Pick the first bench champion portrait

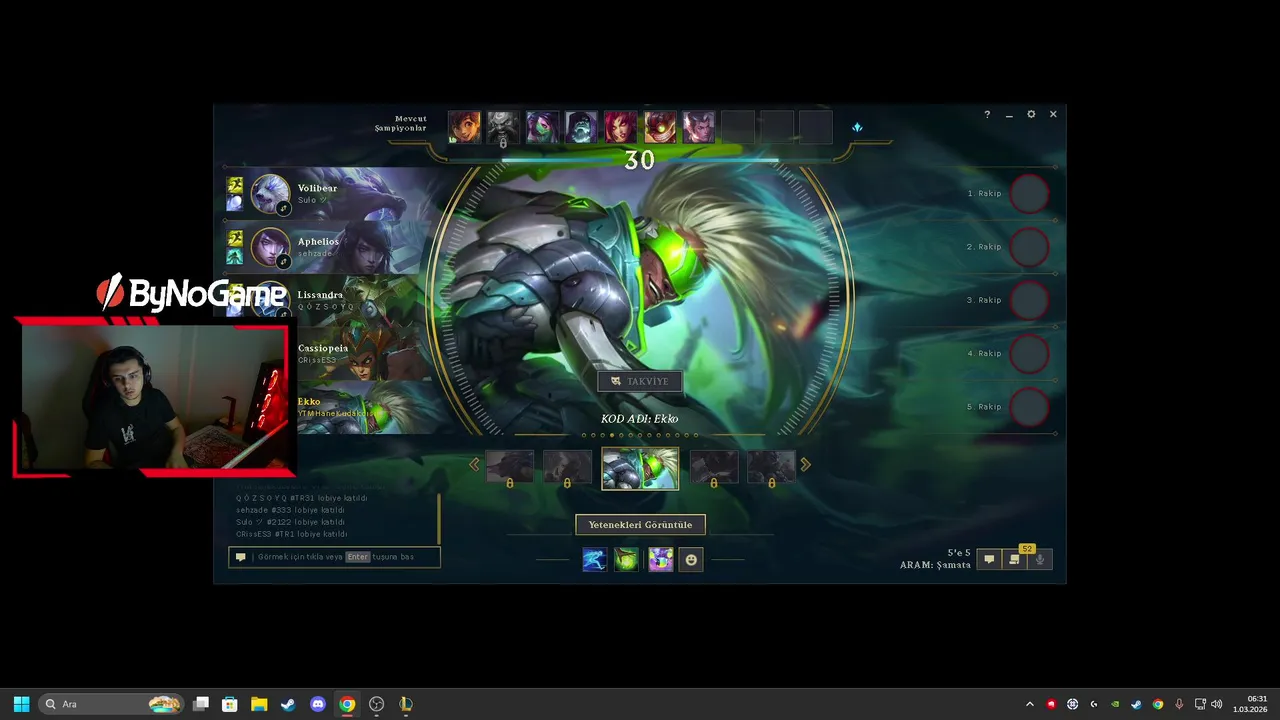pyautogui.click(x=464, y=127)
